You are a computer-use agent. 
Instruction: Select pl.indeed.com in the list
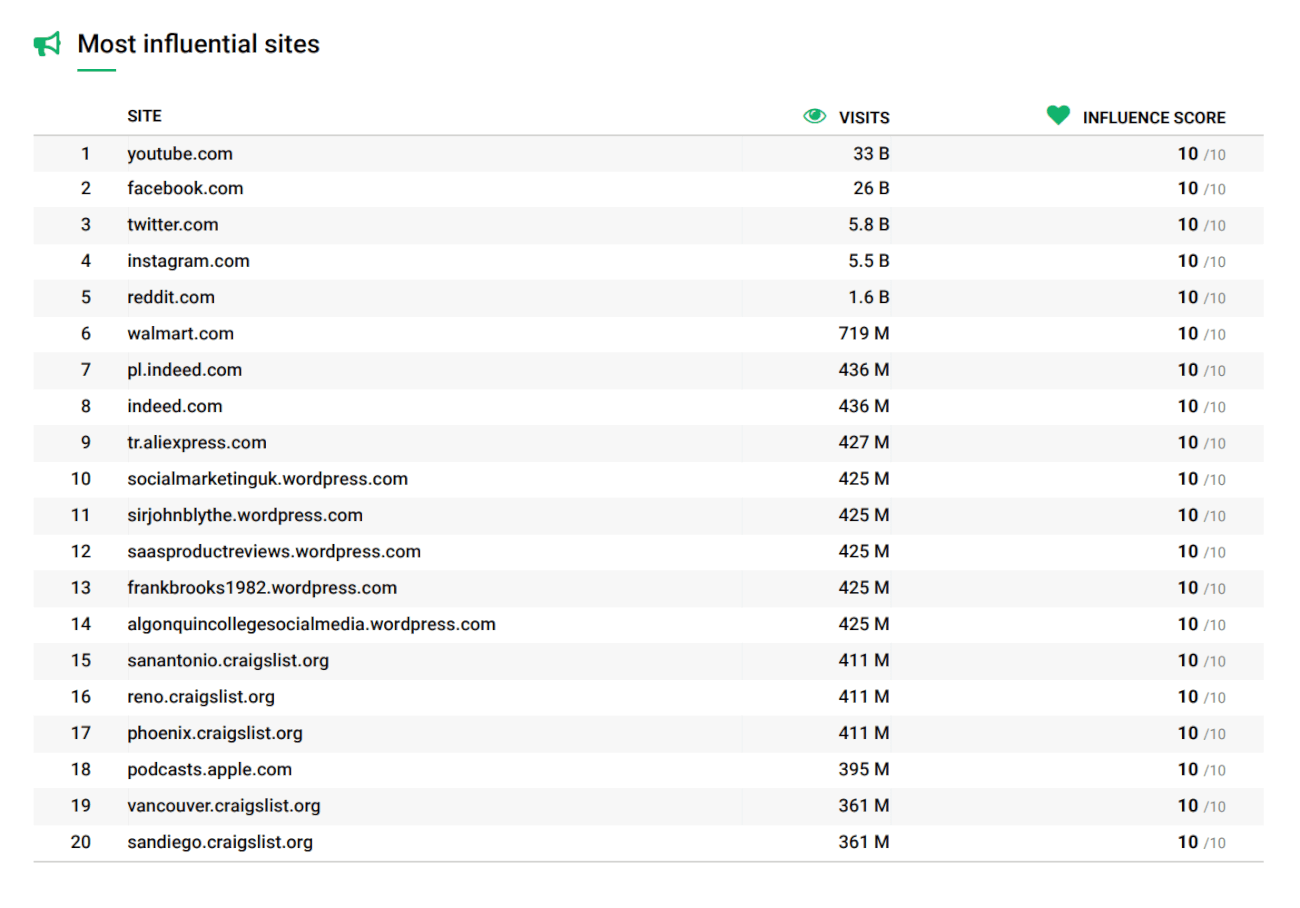pyautogui.click(x=184, y=370)
